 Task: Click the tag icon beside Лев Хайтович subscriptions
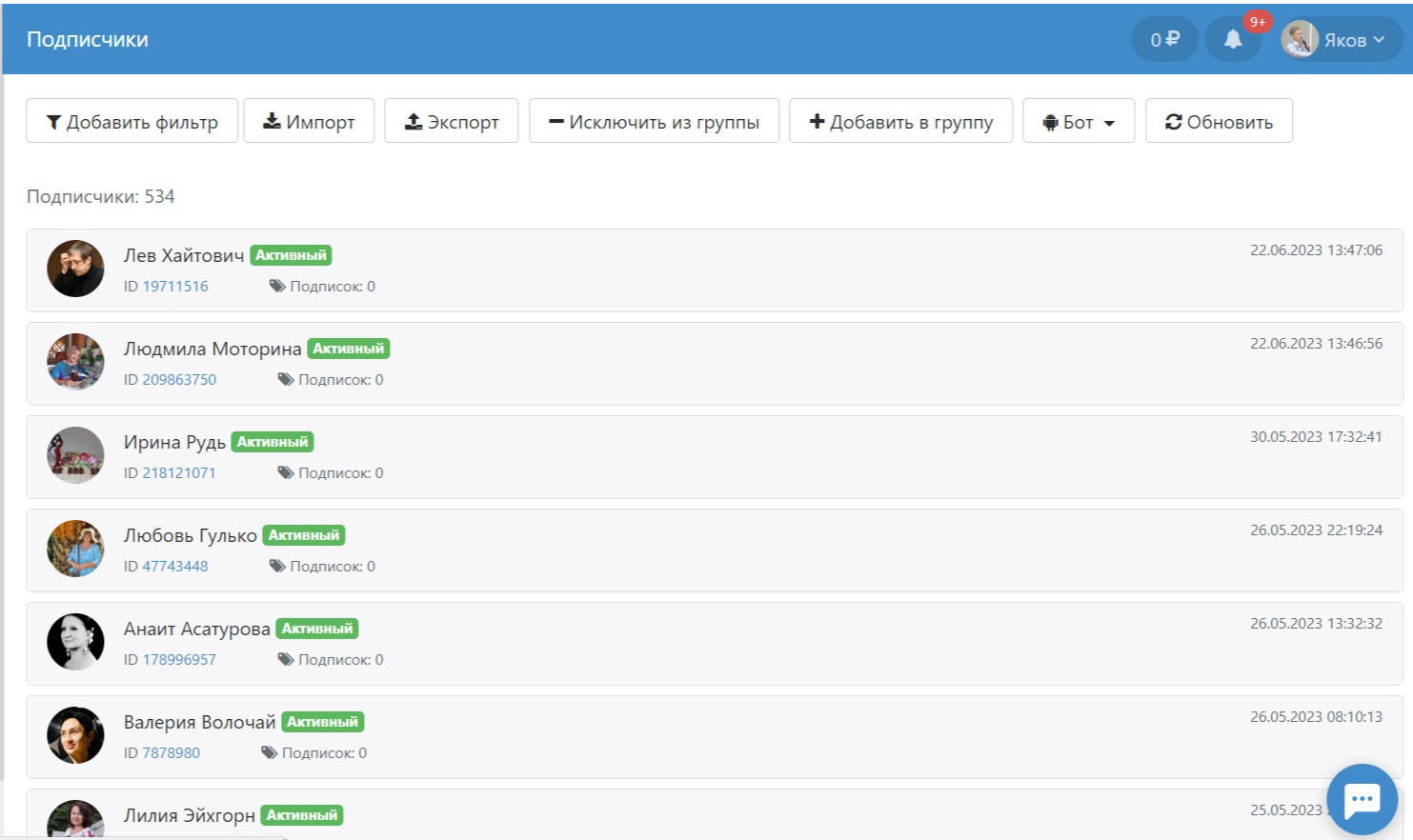tap(277, 286)
